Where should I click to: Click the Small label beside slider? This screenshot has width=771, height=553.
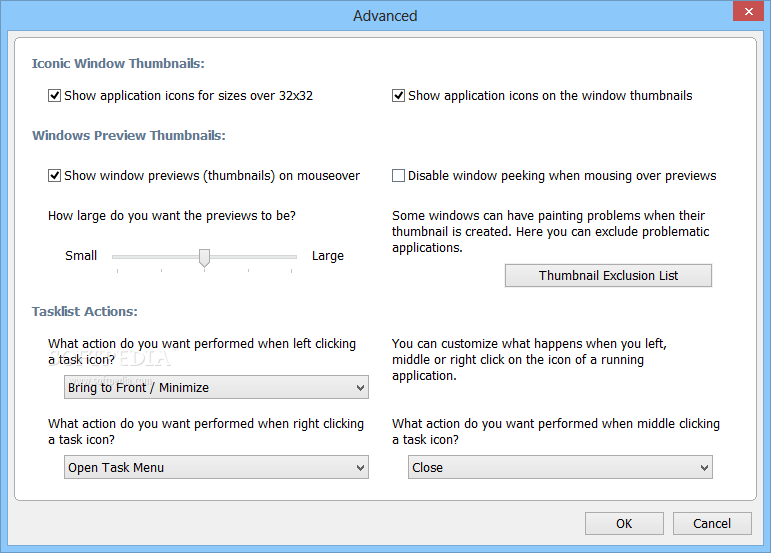coord(81,256)
